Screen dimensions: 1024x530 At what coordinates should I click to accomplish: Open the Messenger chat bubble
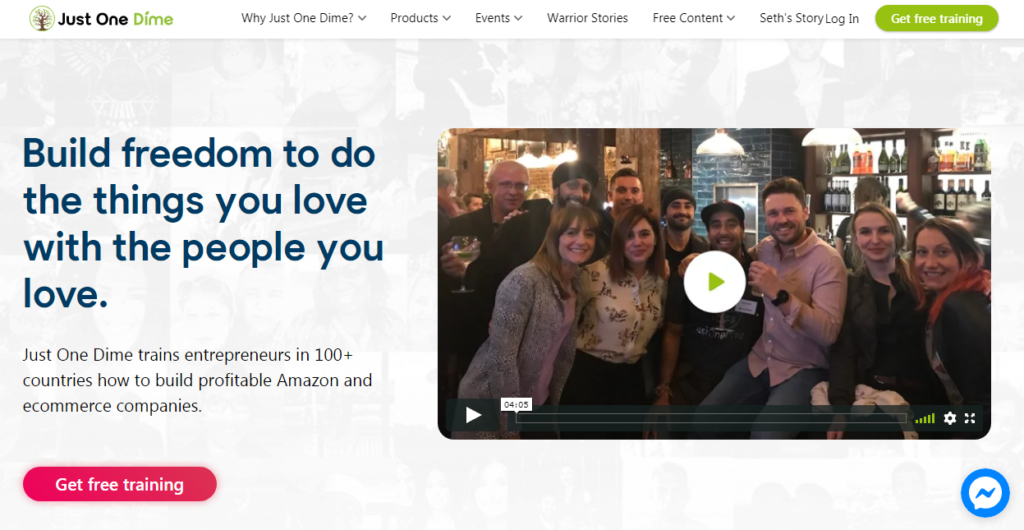(x=985, y=493)
